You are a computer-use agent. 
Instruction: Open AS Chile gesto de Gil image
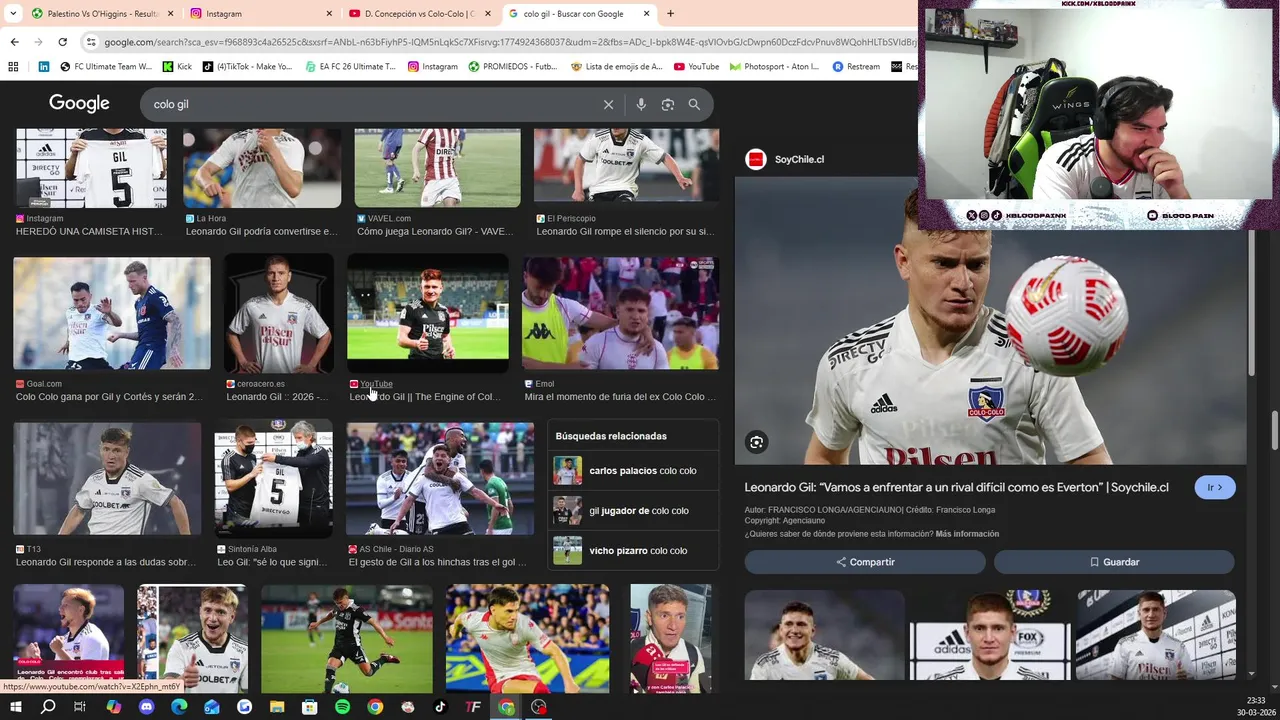point(440,479)
